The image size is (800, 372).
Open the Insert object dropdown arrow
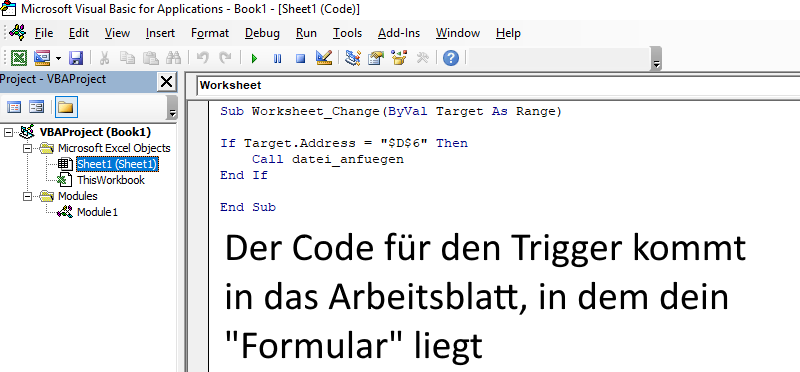tap(58, 59)
